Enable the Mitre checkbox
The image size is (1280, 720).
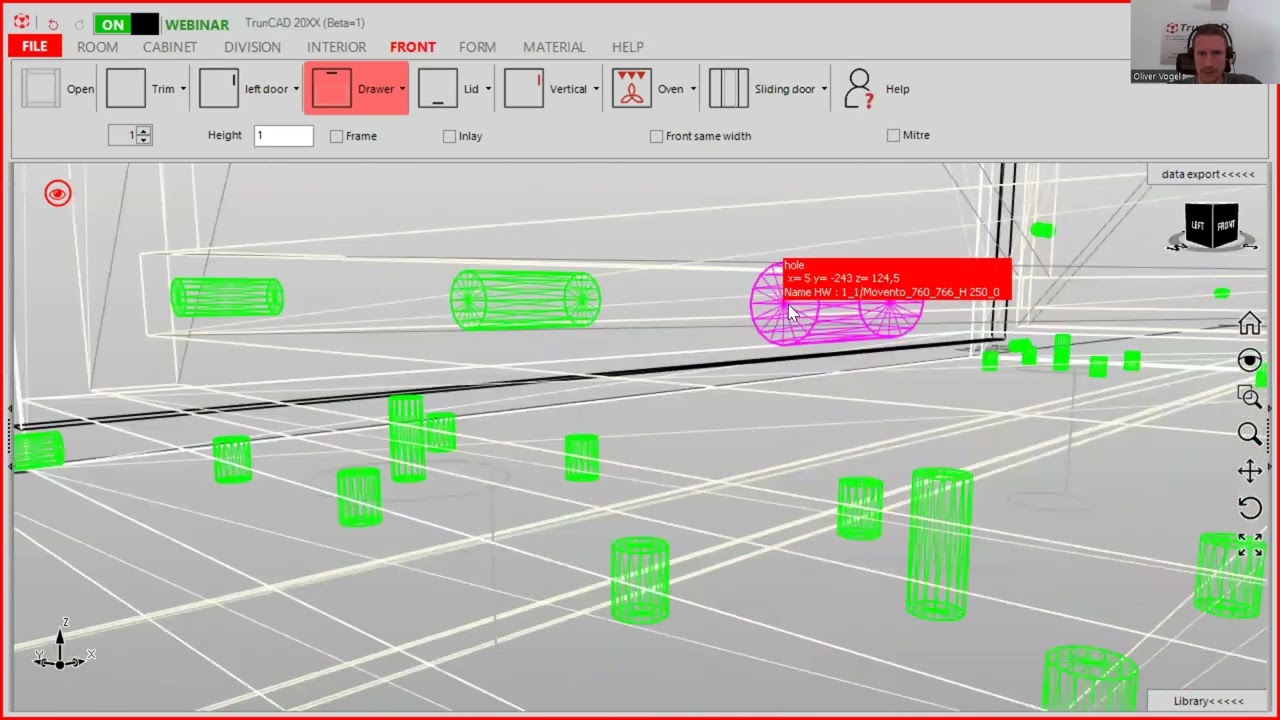click(893, 135)
